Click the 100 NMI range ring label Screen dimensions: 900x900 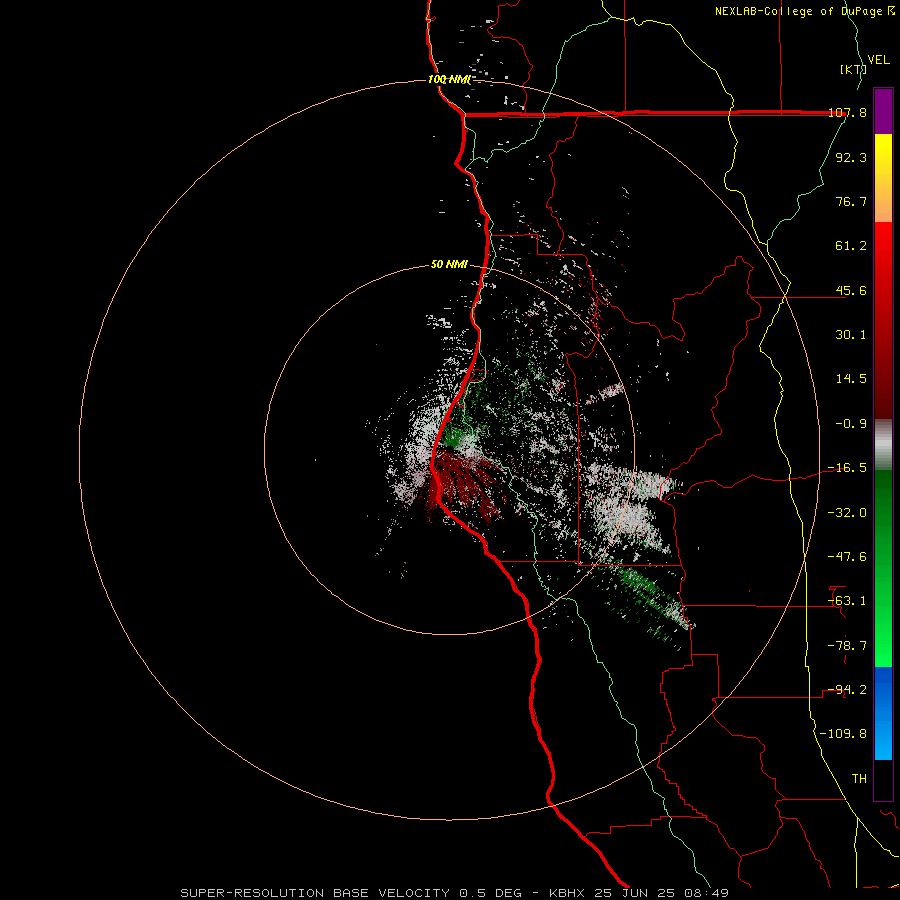point(449,79)
